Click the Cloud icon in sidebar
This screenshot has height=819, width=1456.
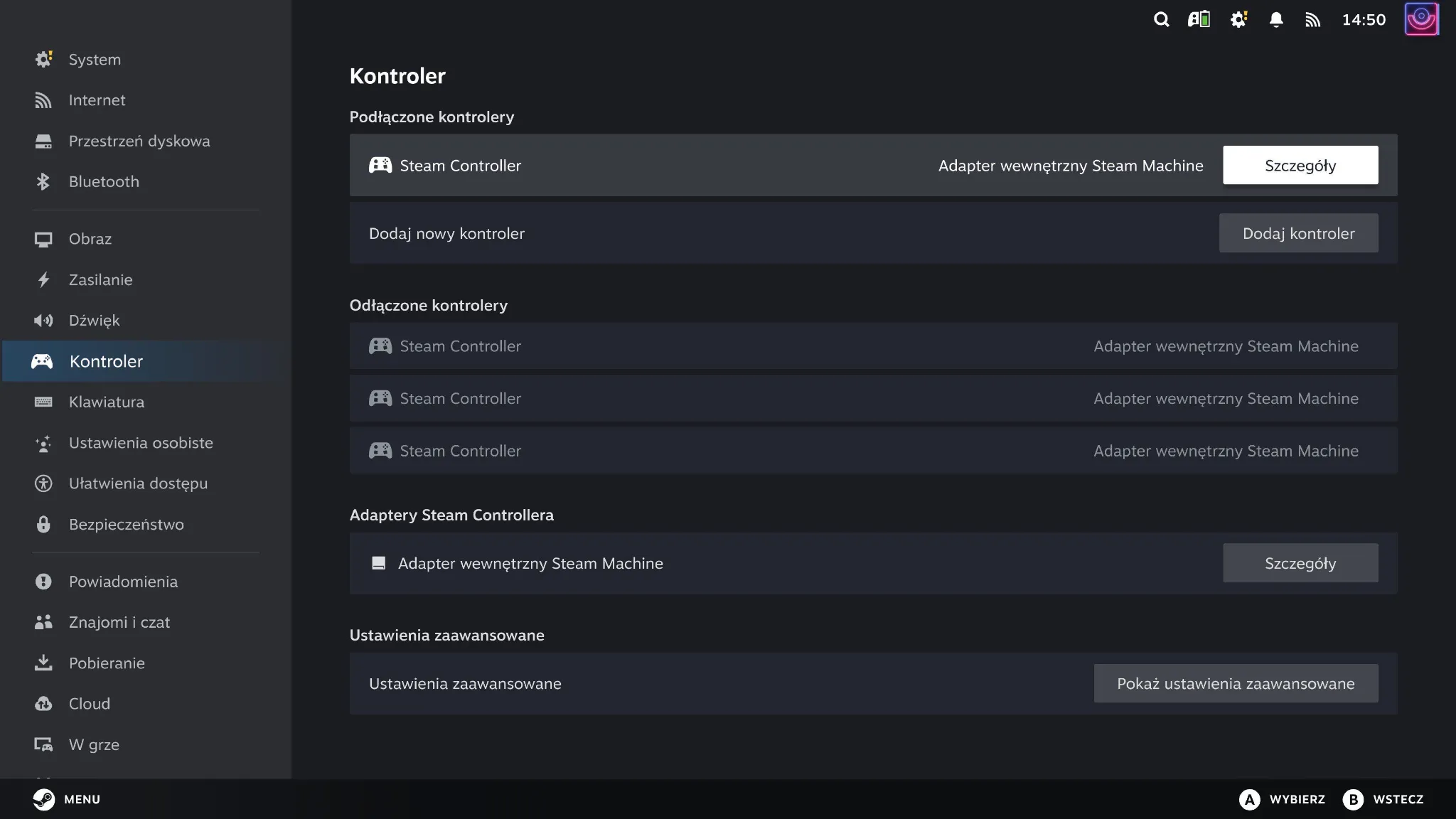[43, 704]
